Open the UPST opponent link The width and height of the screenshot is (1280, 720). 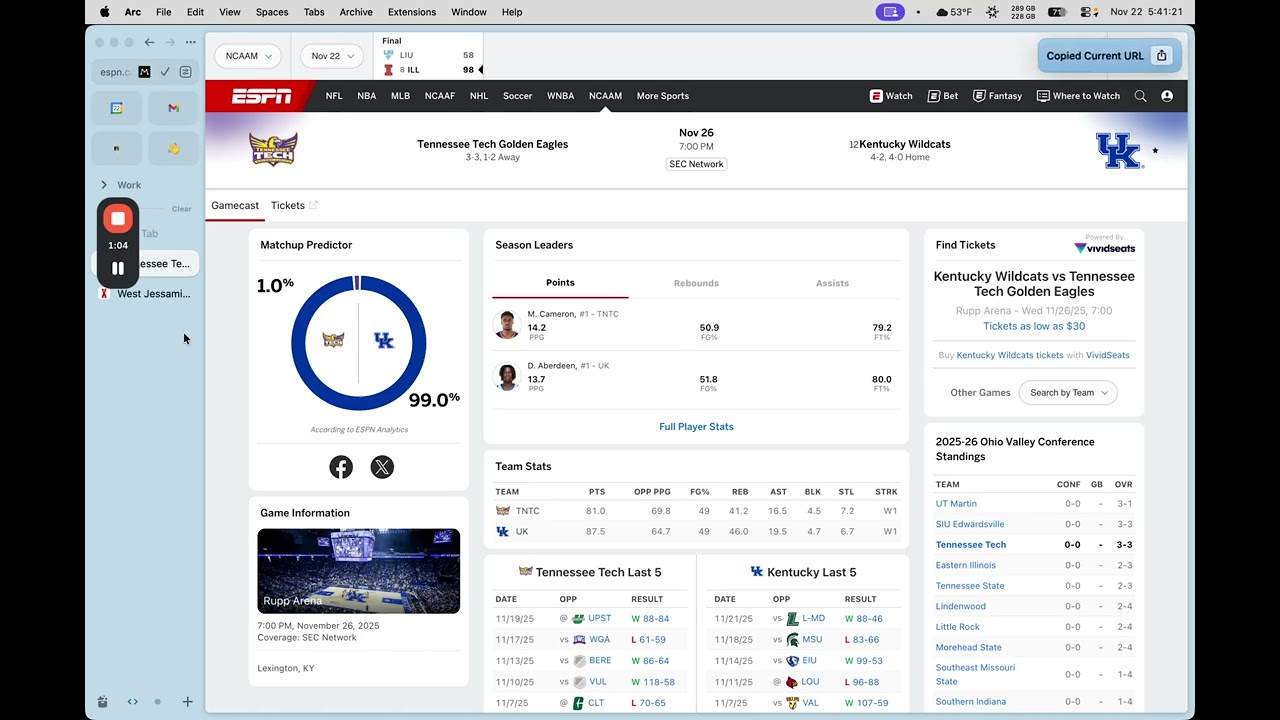(x=599, y=619)
